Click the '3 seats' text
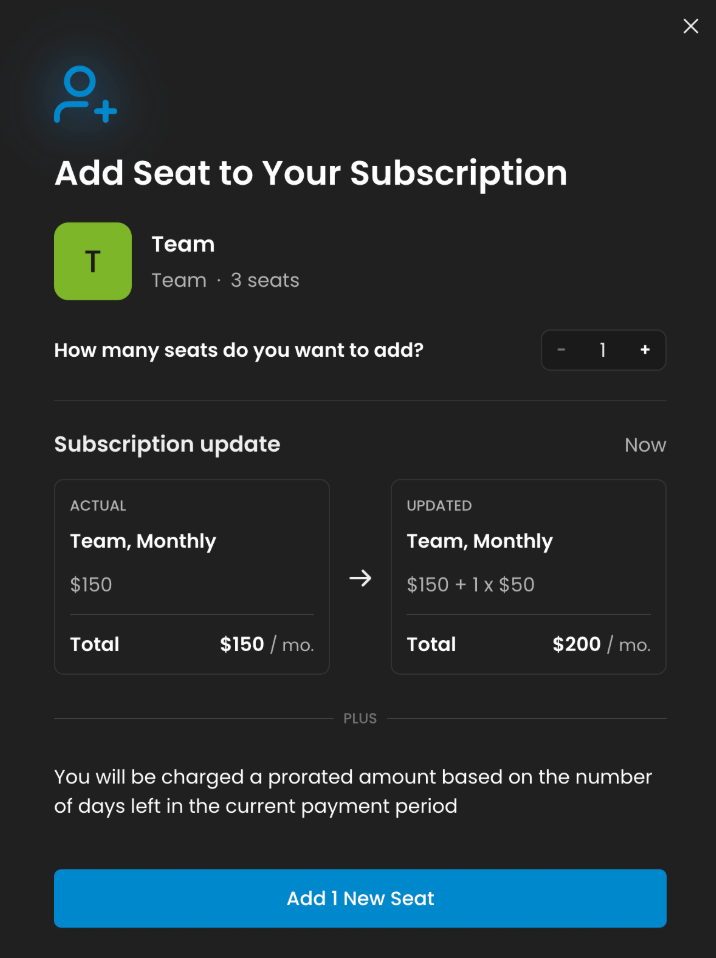Image resolution: width=716 pixels, height=958 pixels. (x=265, y=280)
